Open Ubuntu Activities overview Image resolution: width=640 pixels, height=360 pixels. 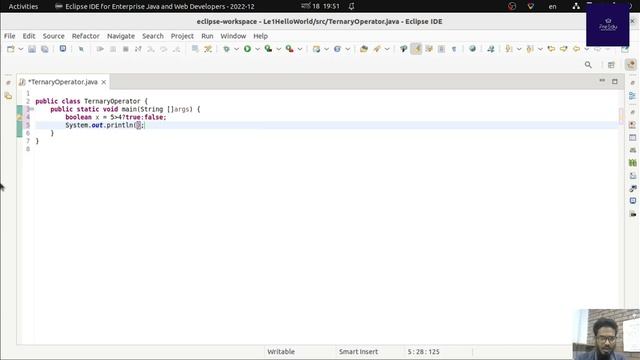23,6
